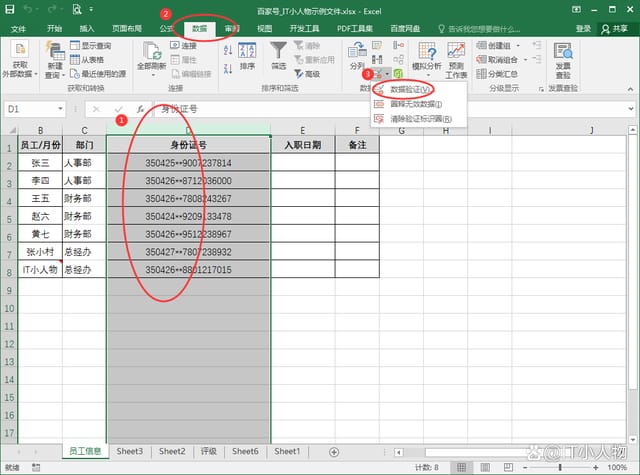This screenshot has width=640, height=475.
Task: Open 模拟分析 what-if analysis
Action: [x=427, y=57]
